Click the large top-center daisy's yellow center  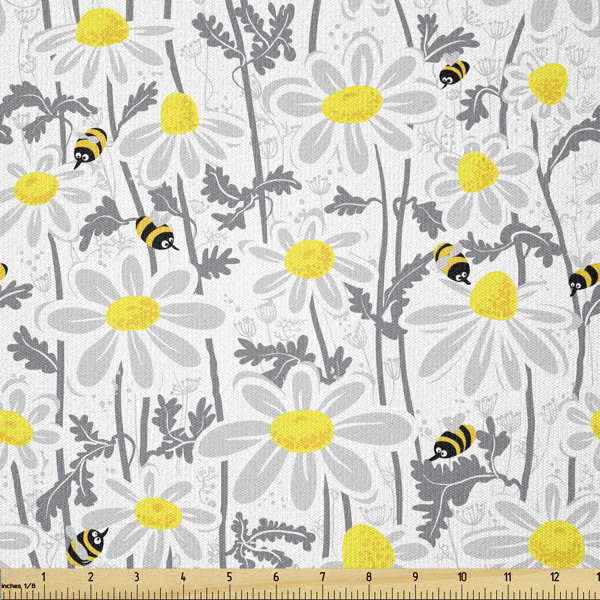352,104
